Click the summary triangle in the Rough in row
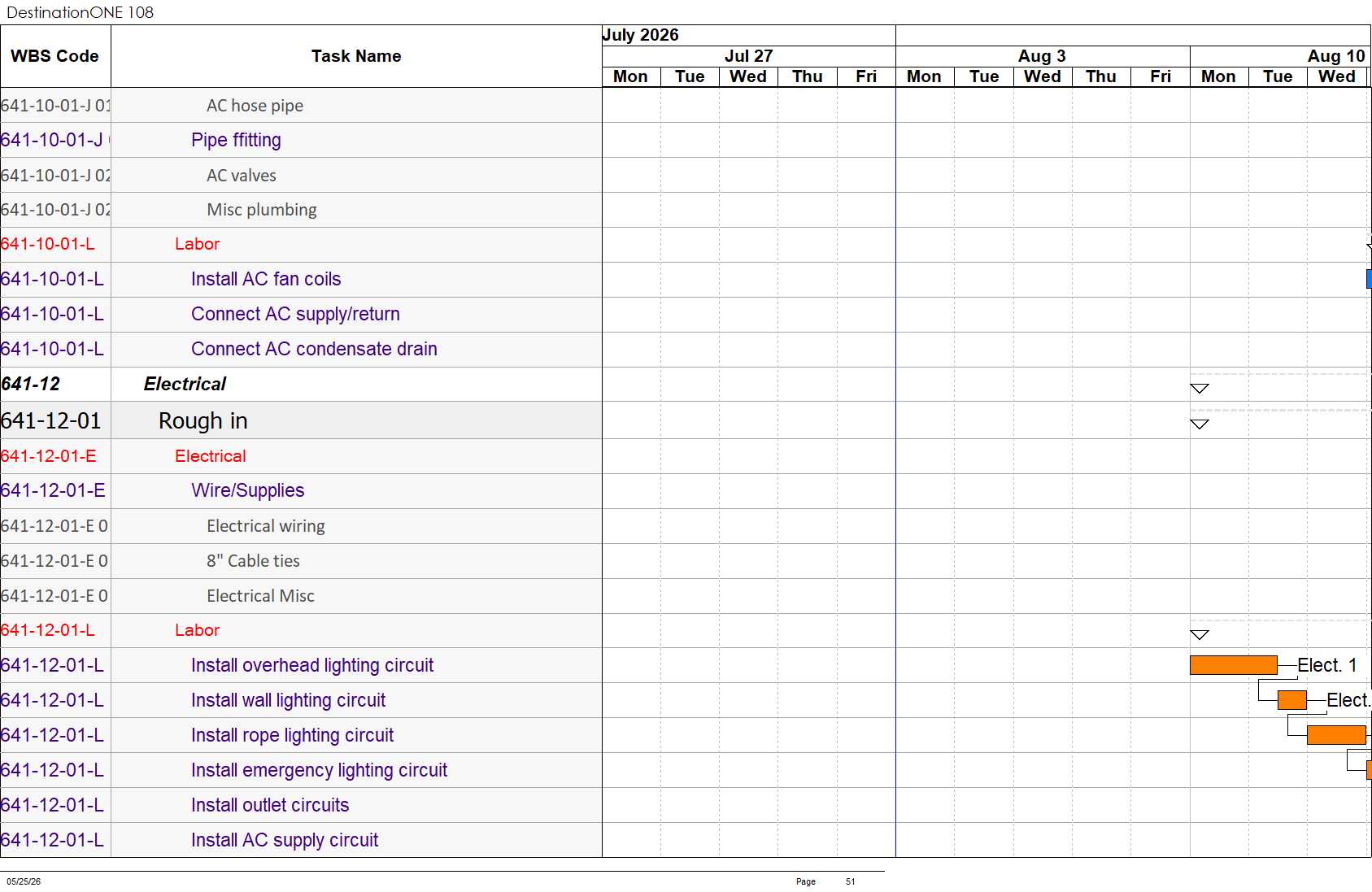This screenshot has width=1372, height=892. (x=1200, y=424)
